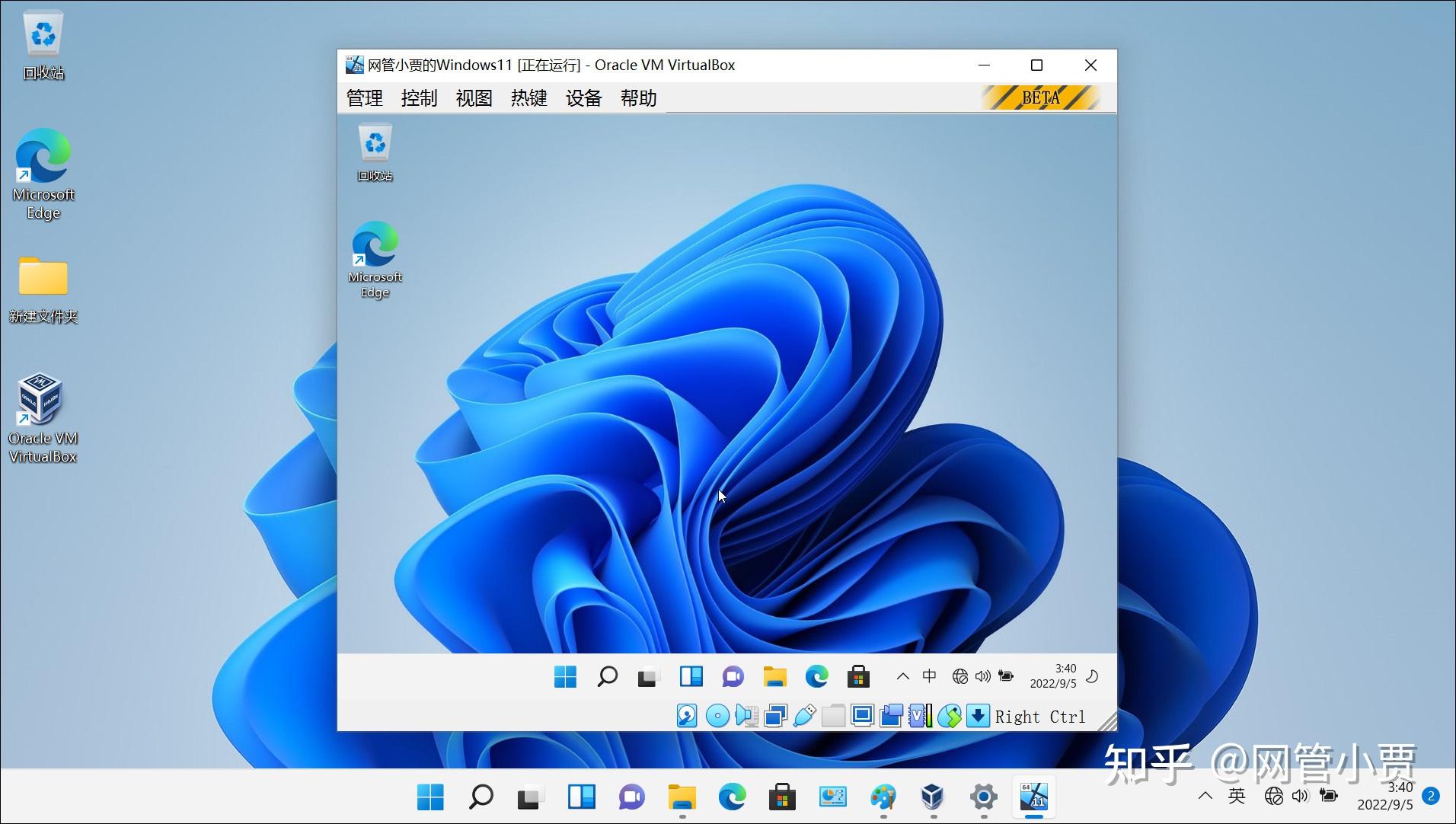Open the 帮助 menu in VirtualBox
This screenshot has height=824, width=1456.
click(x=639, y=98)
